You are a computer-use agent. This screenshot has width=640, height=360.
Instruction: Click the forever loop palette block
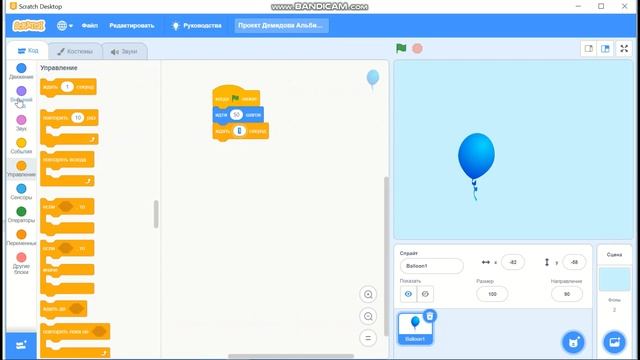(67, 169)
